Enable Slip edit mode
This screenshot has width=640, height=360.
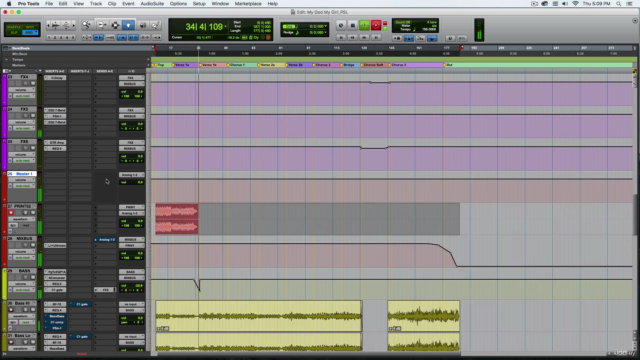[x=13, y=32]
